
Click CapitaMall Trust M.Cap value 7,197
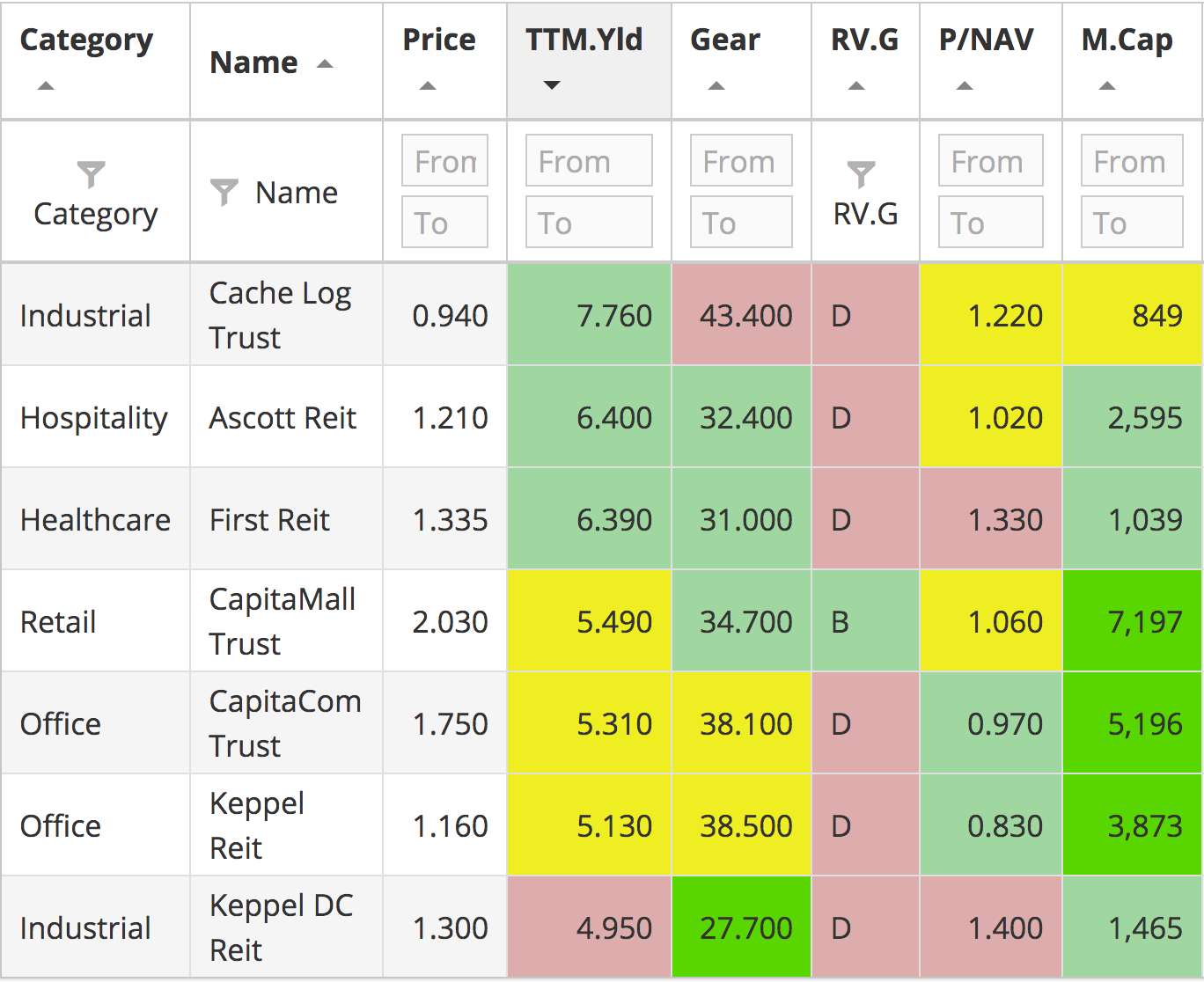(1143, 622)
